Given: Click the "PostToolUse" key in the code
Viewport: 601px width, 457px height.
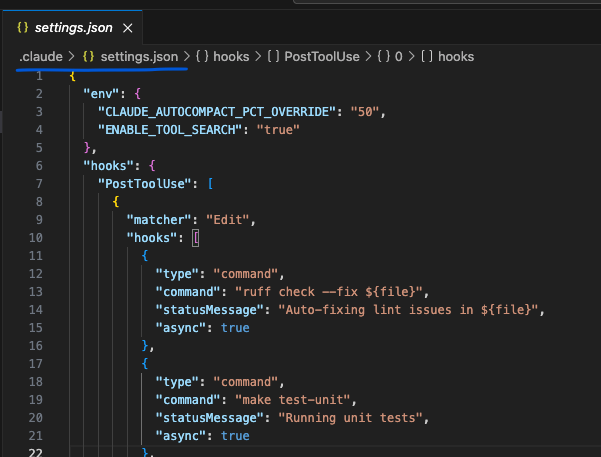Looking at the screenshot, I should coord(145,184).
